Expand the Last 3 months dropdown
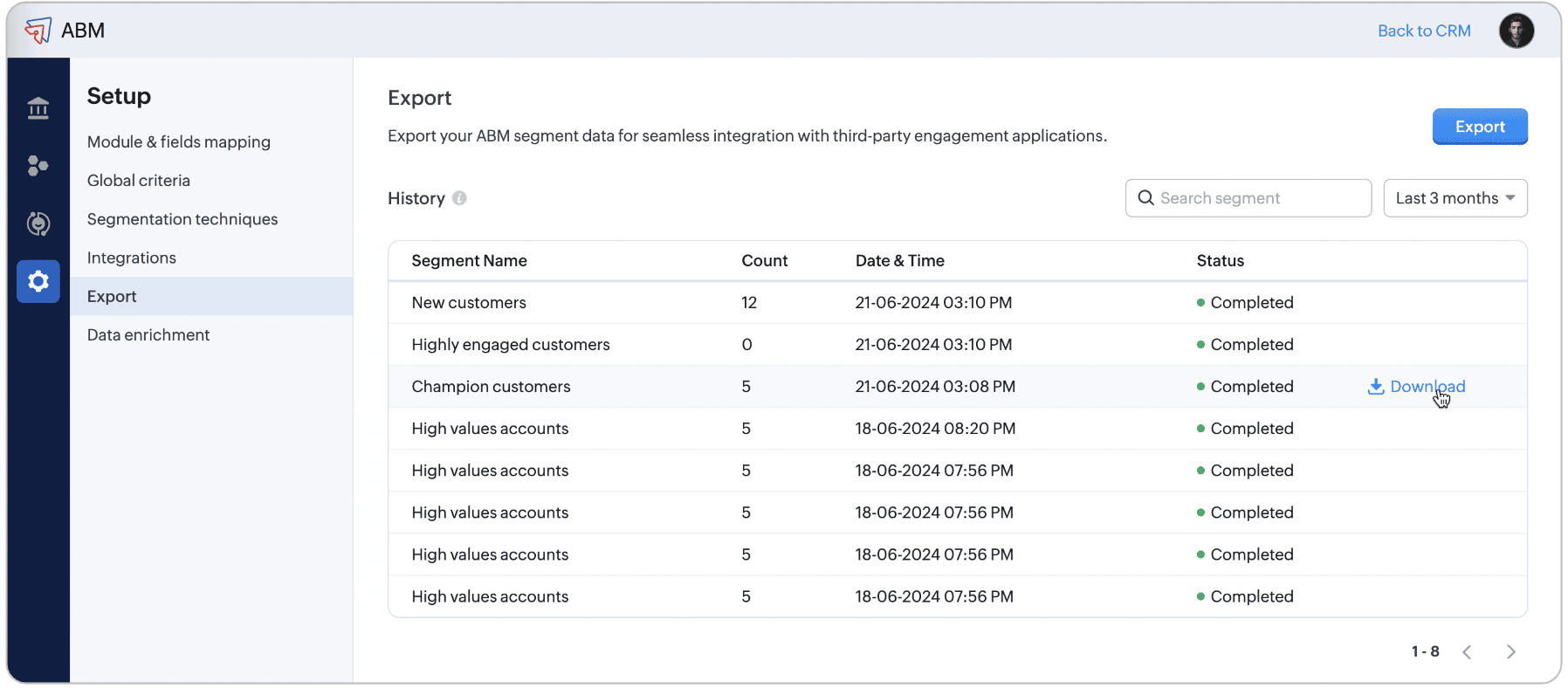Screen dimensions: 1568x688 1455,198
